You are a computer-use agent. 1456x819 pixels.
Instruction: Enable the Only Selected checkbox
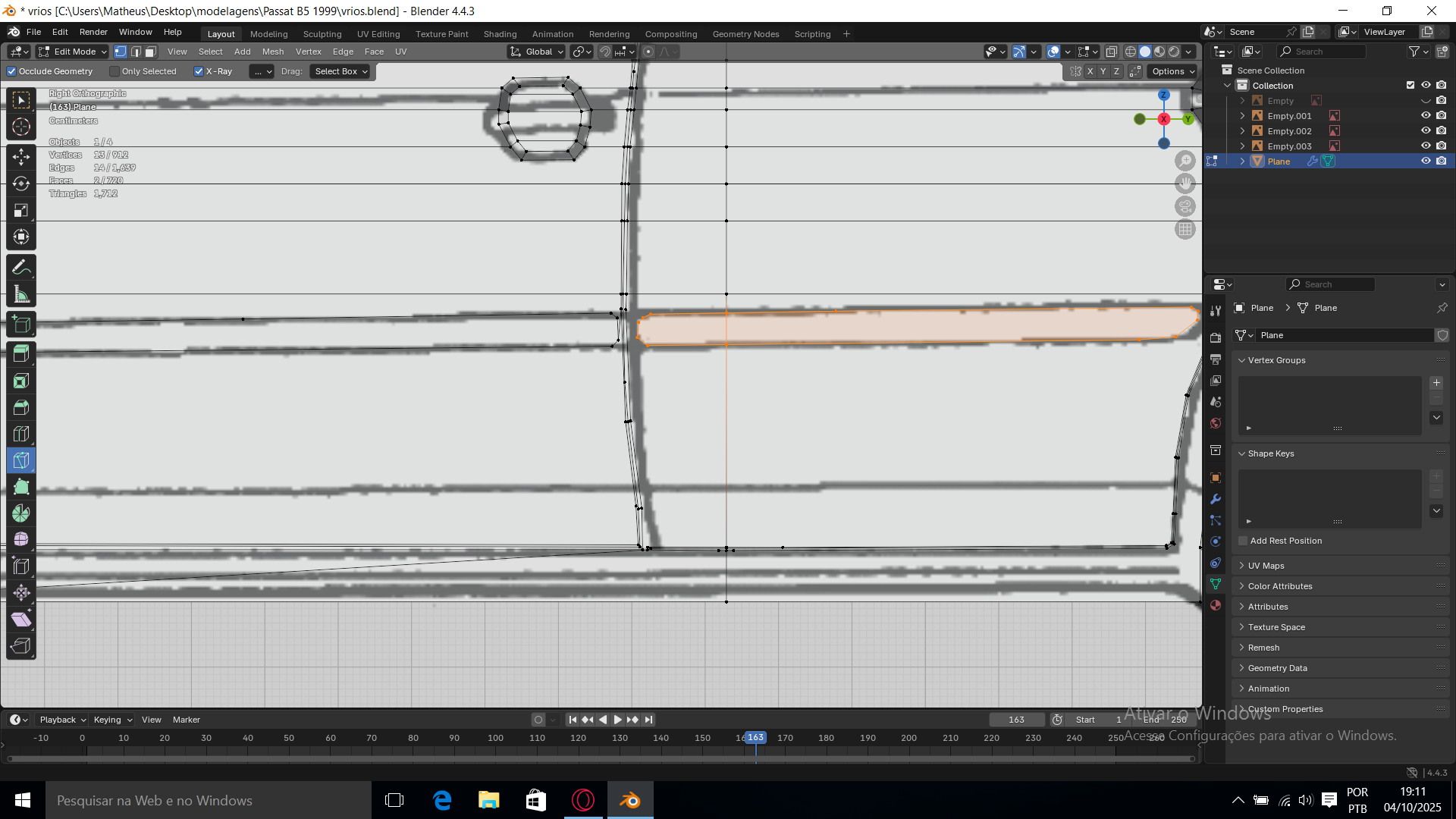click(x=115, y=71)
